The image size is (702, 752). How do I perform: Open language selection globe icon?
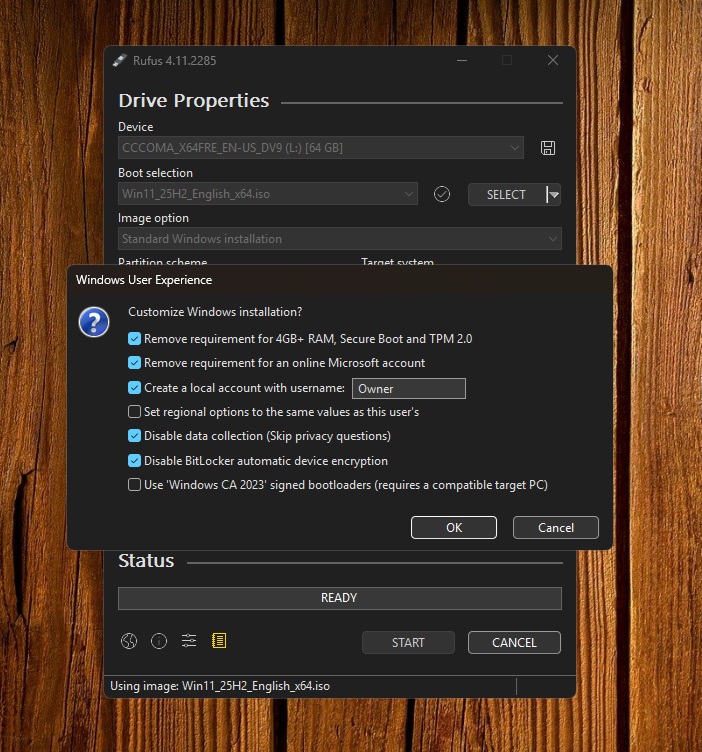(x=129, y=642)
